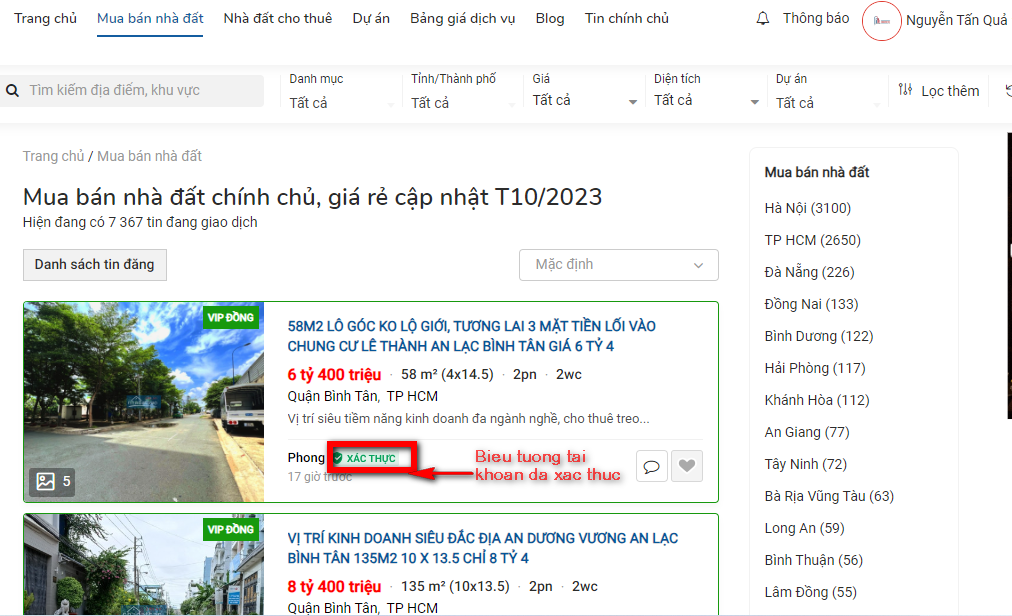Click the listing description starting Vị trí siêu tiềm năng
The image size is (1012, 616).
[x=469, y=418]
